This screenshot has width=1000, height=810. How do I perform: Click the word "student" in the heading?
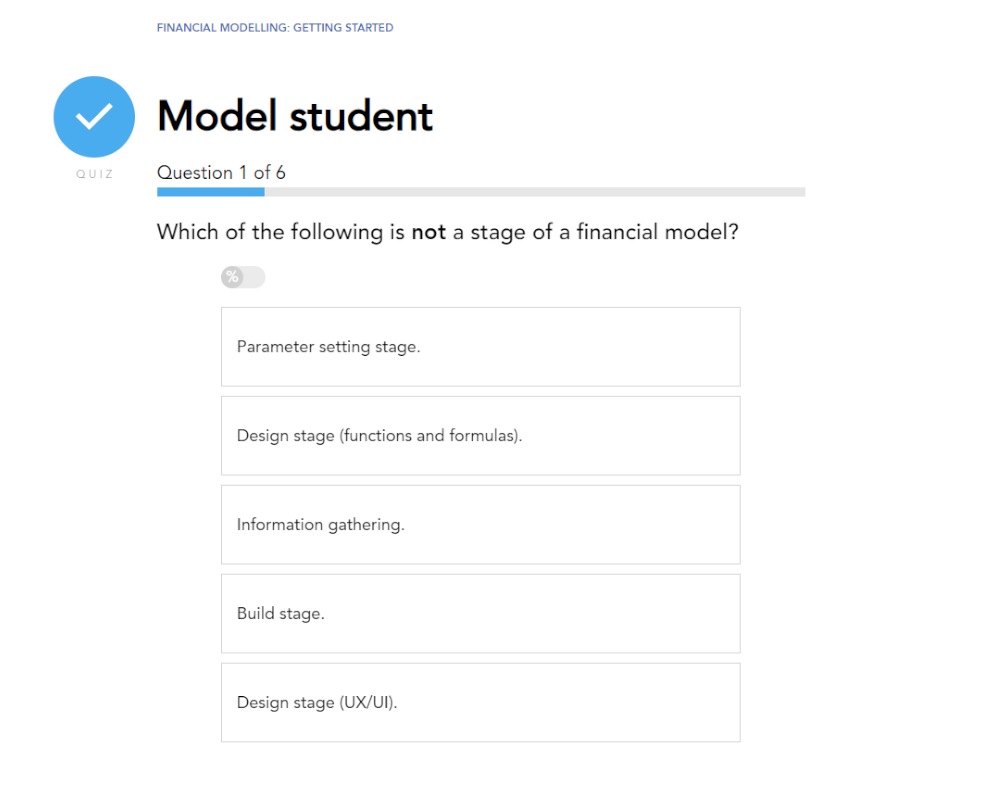[361, 117]
